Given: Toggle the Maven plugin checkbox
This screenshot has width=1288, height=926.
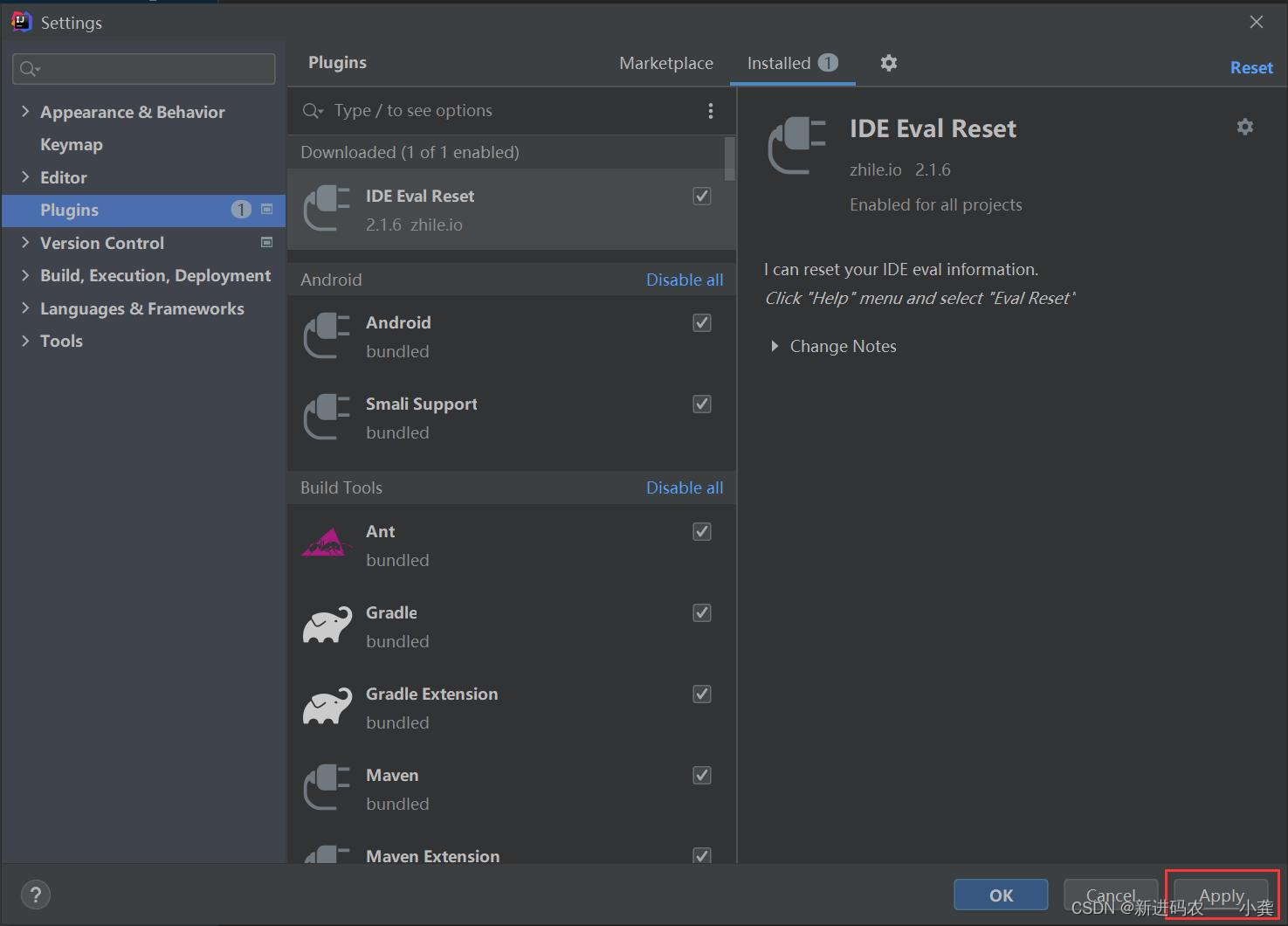Looking at the screenshot, I should pyautogui.click(x=702, y=775).
